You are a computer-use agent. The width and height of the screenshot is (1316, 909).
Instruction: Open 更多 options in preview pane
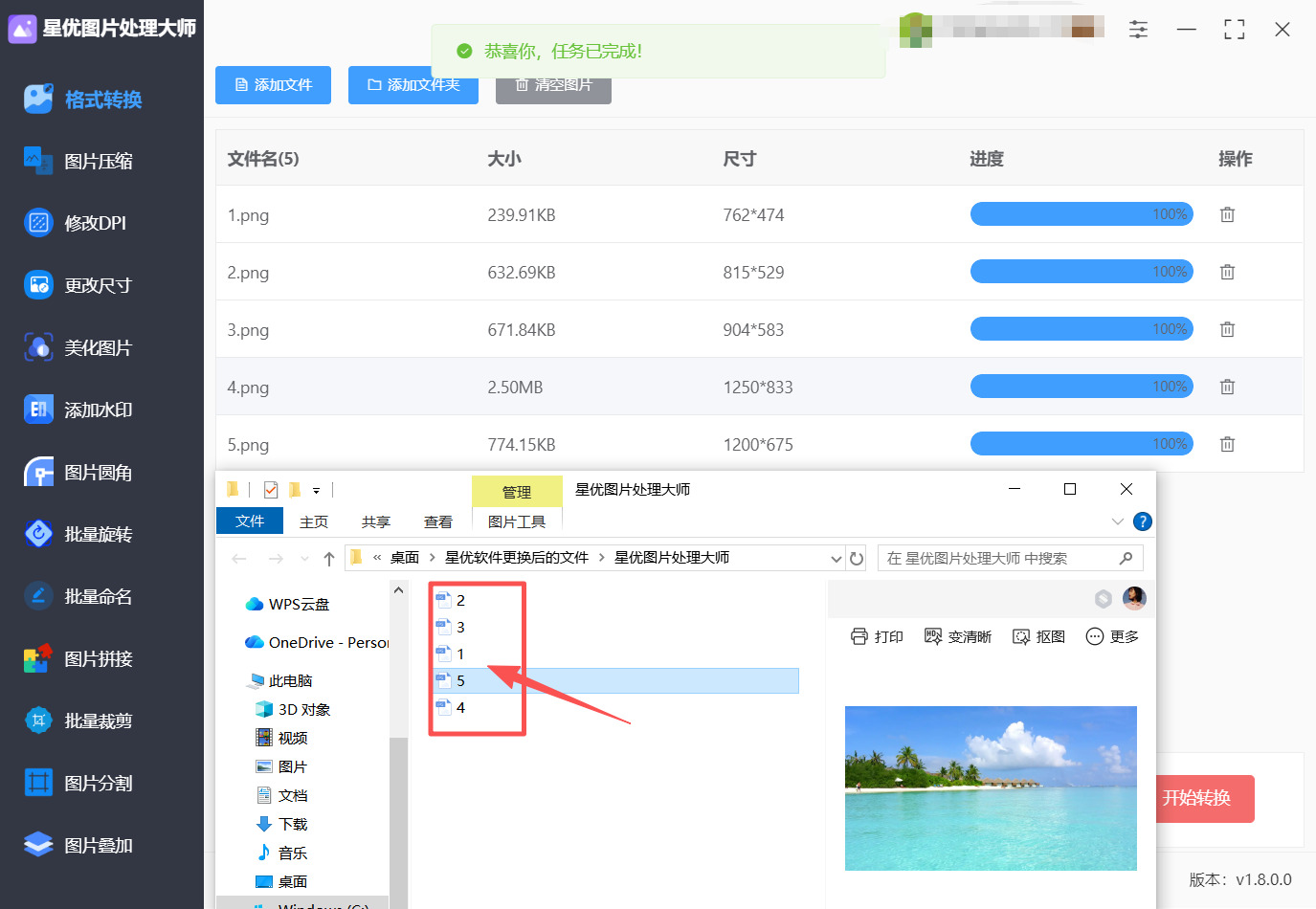coord(1112,636)
